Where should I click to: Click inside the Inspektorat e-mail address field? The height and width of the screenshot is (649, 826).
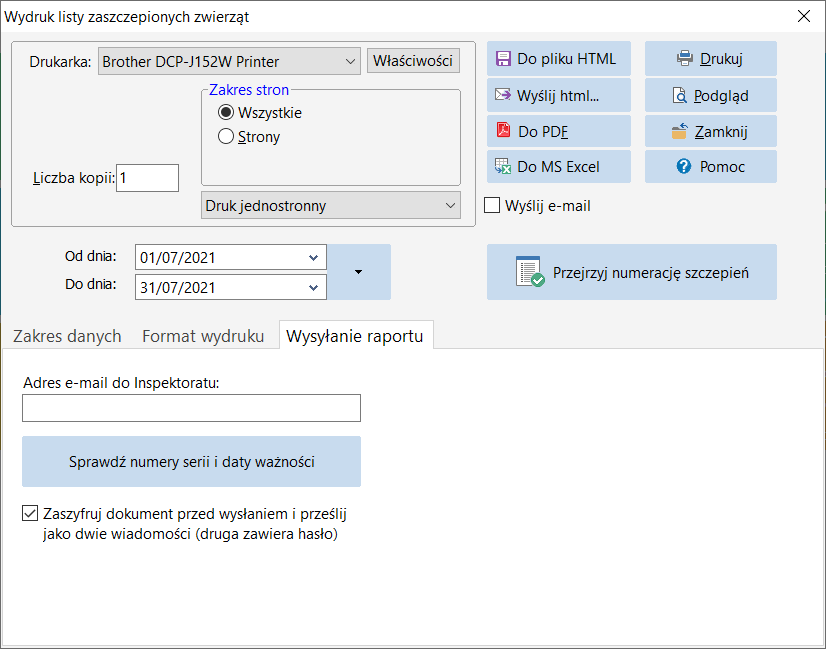[191, 408]
